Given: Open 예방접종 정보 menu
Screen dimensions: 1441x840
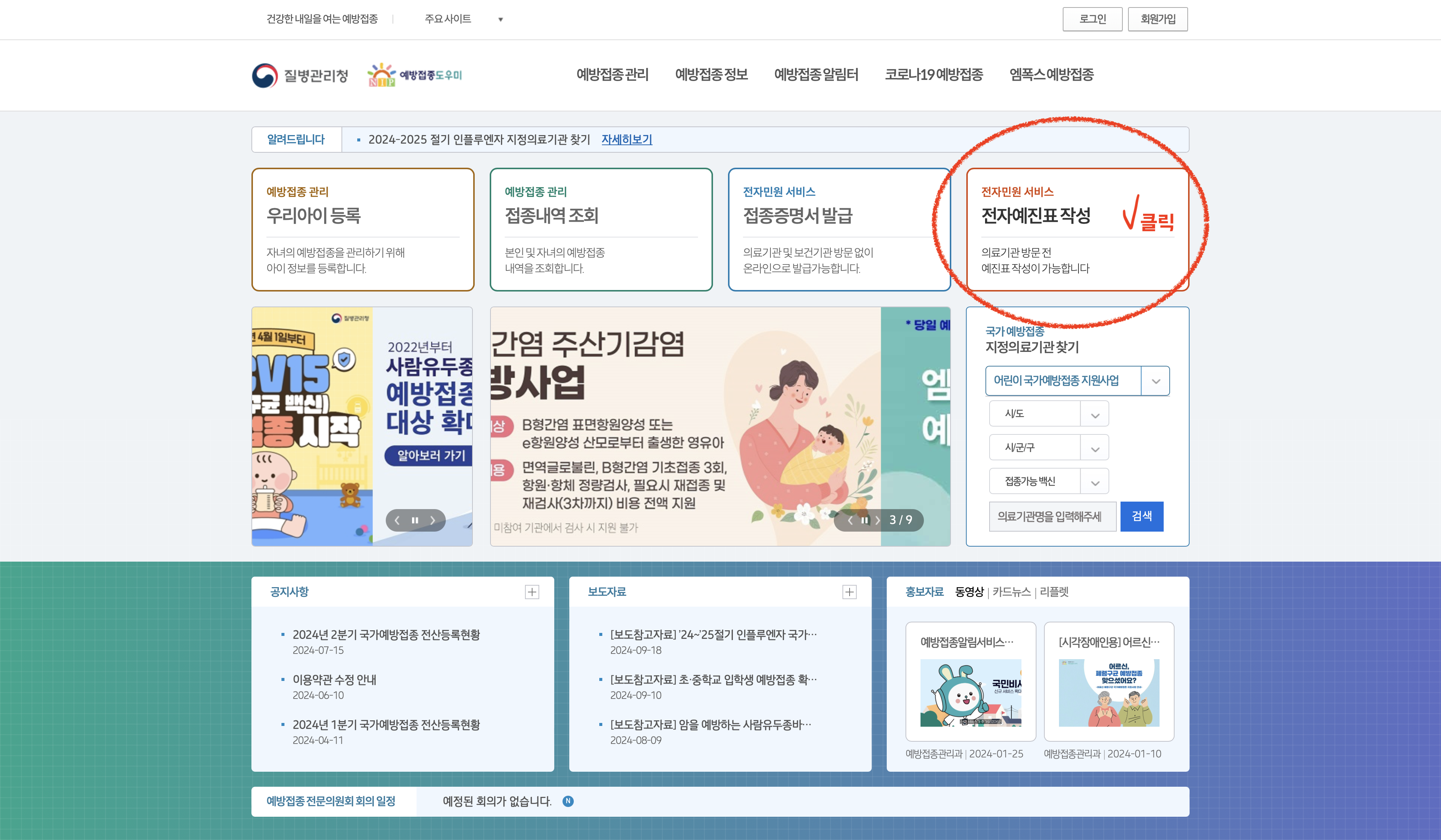Looking at the screenshot, I should coord(711,75).
